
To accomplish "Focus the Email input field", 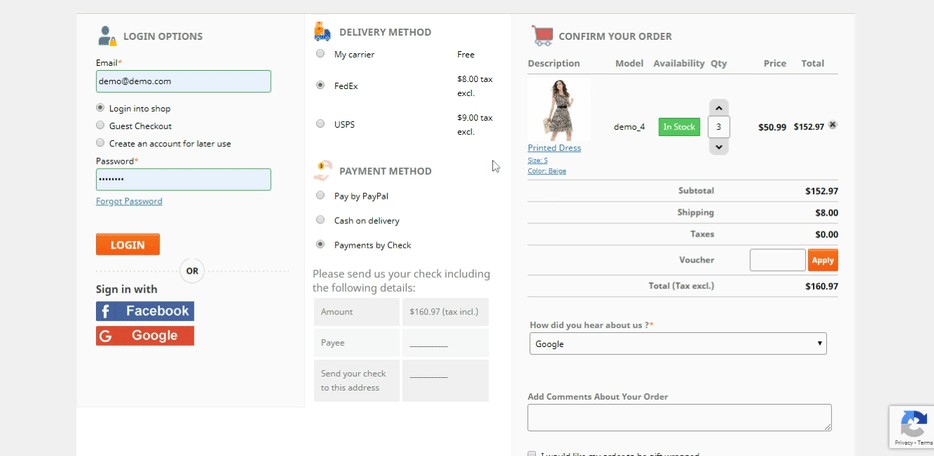I will [x=183, y=82].
